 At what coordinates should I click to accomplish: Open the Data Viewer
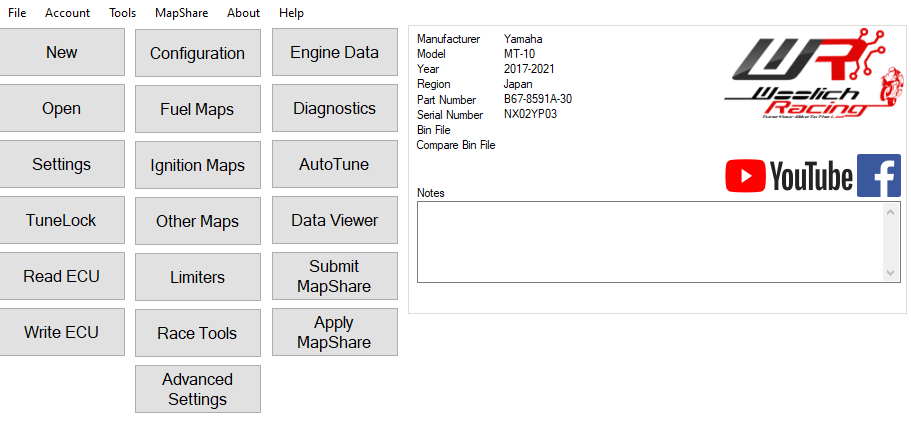(334, 221)
